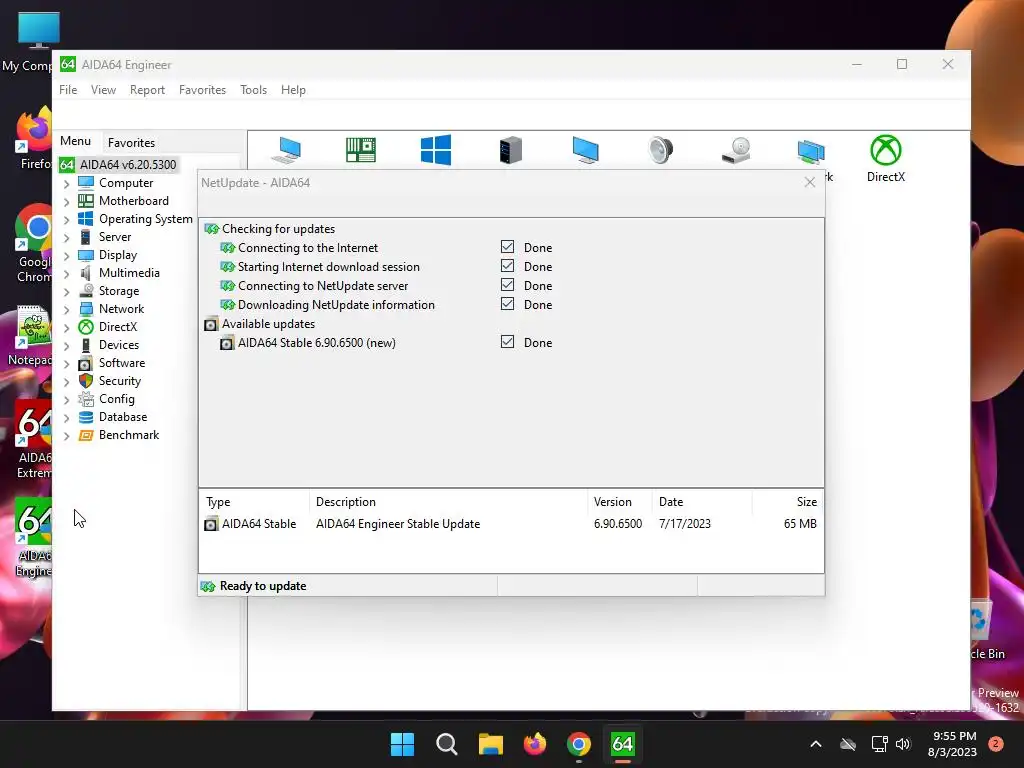Viewport: 1024px width, 768px height.
Task: Toggle the Connecting to the Internet checkbox
Action: tap(507, 247)
